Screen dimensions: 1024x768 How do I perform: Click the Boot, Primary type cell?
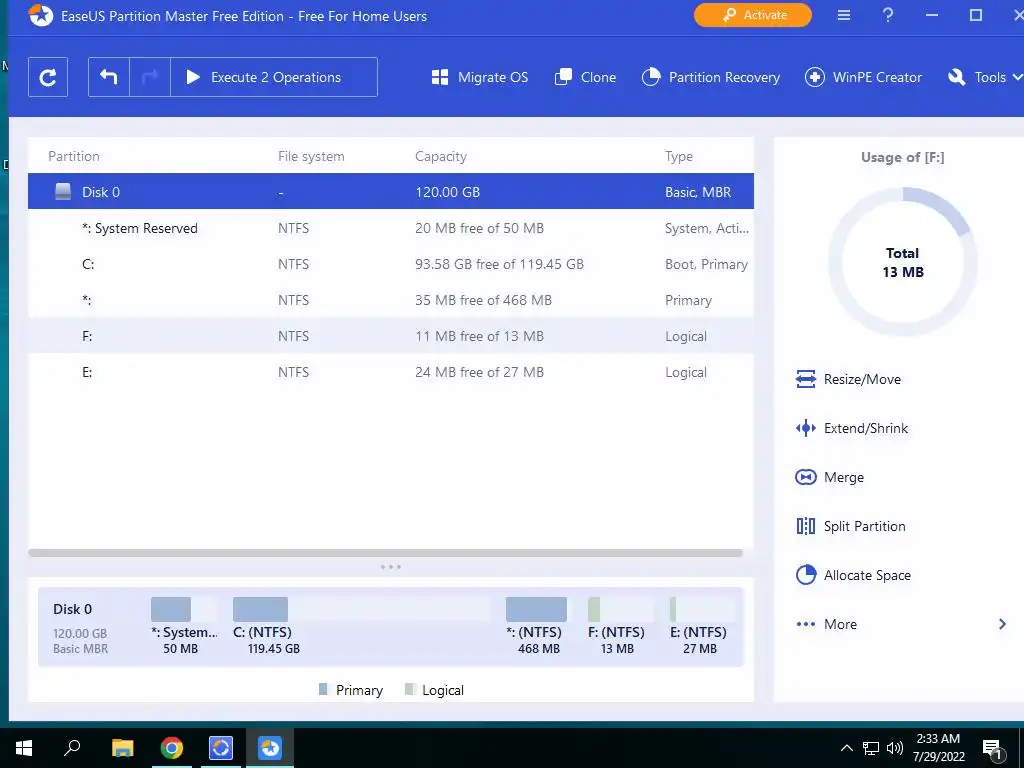(706, 264)
